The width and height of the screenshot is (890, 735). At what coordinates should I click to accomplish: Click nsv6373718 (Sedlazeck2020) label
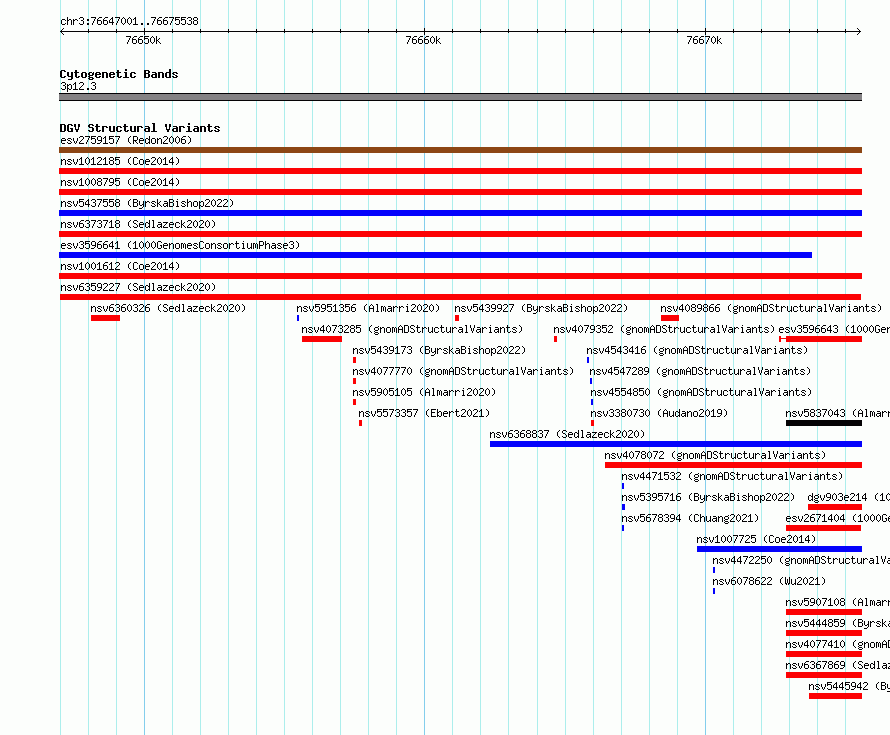point(138,224)
